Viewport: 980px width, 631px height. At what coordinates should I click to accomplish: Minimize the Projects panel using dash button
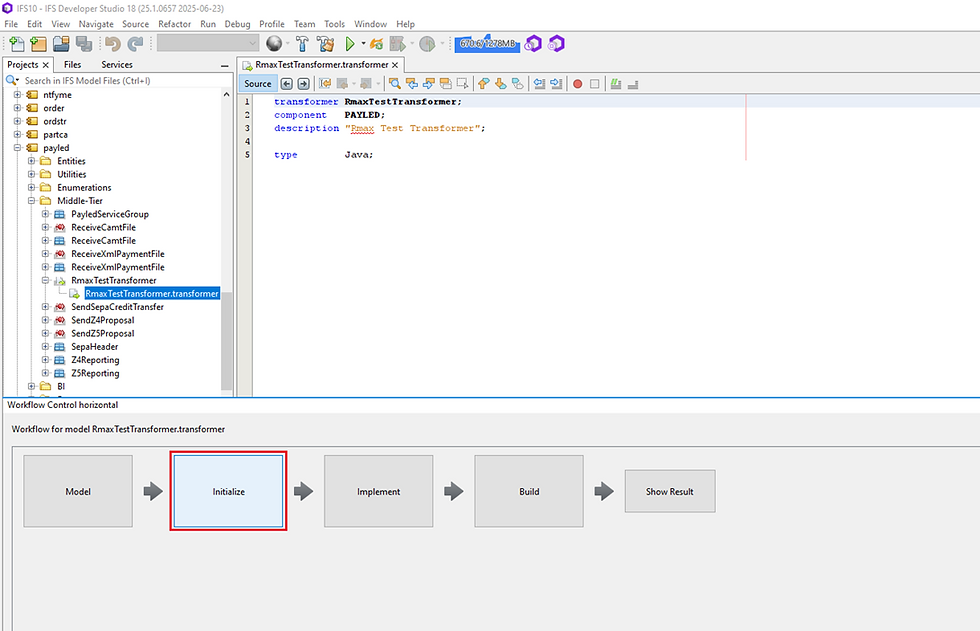click(x=224, y=65)
